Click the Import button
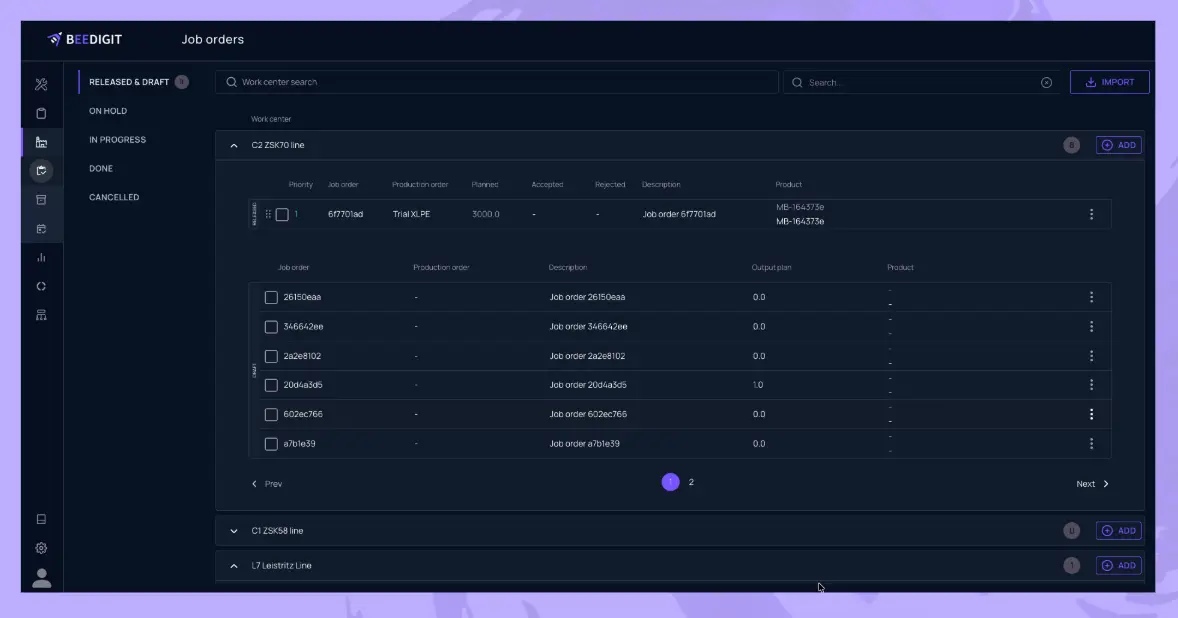Image resolution: width=1178 pixels, height=618 pixels. point(1110,82)
